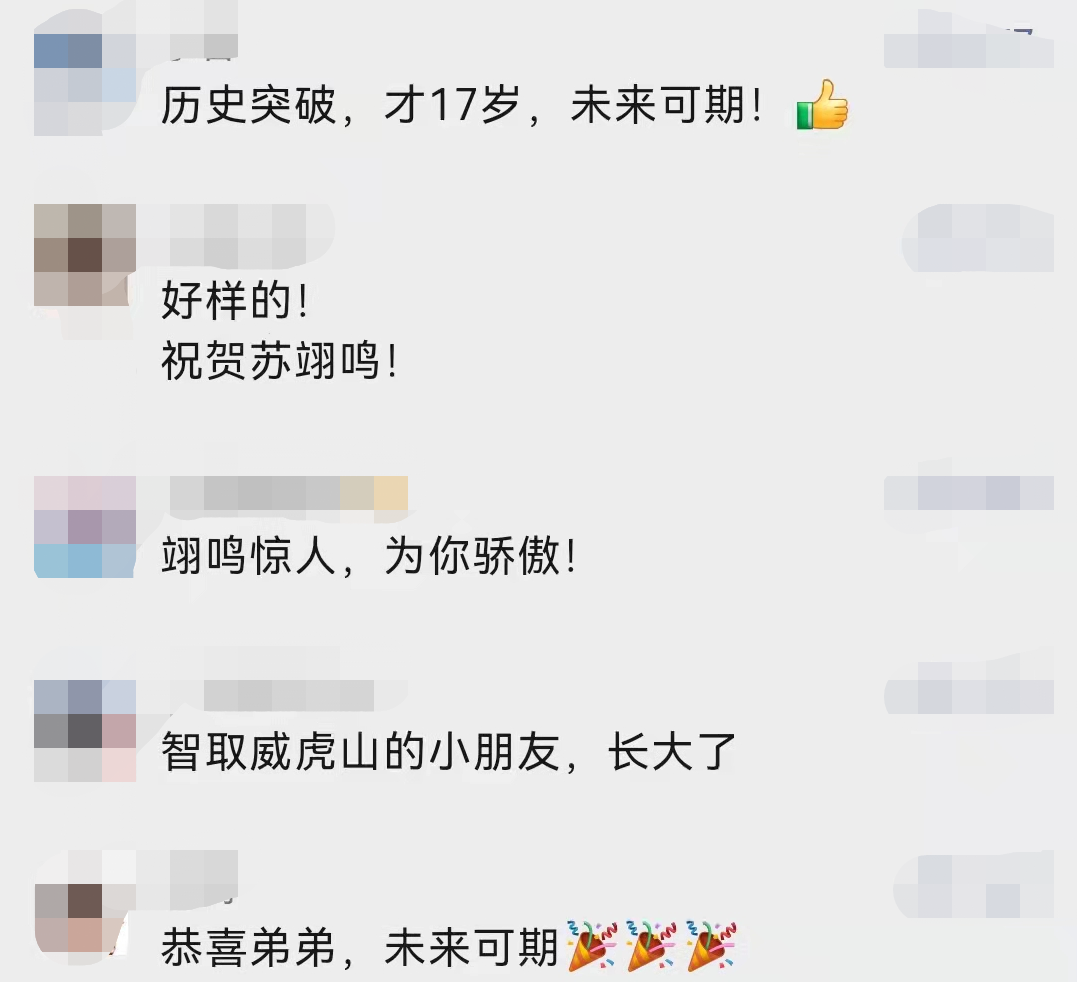
Task: Click blurred like area beside 好样的 comment
Action: pos(977,238)
